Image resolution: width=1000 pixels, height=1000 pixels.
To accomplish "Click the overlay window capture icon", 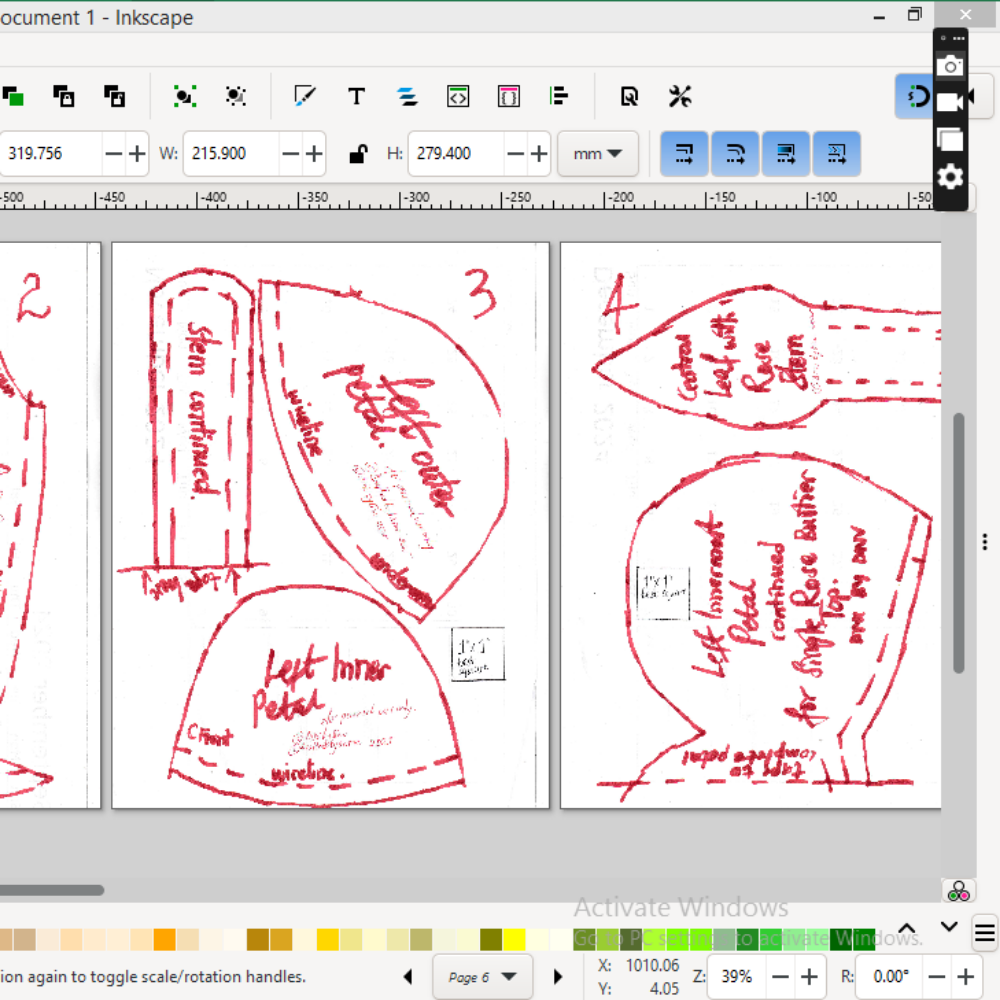I will point(950,139).
